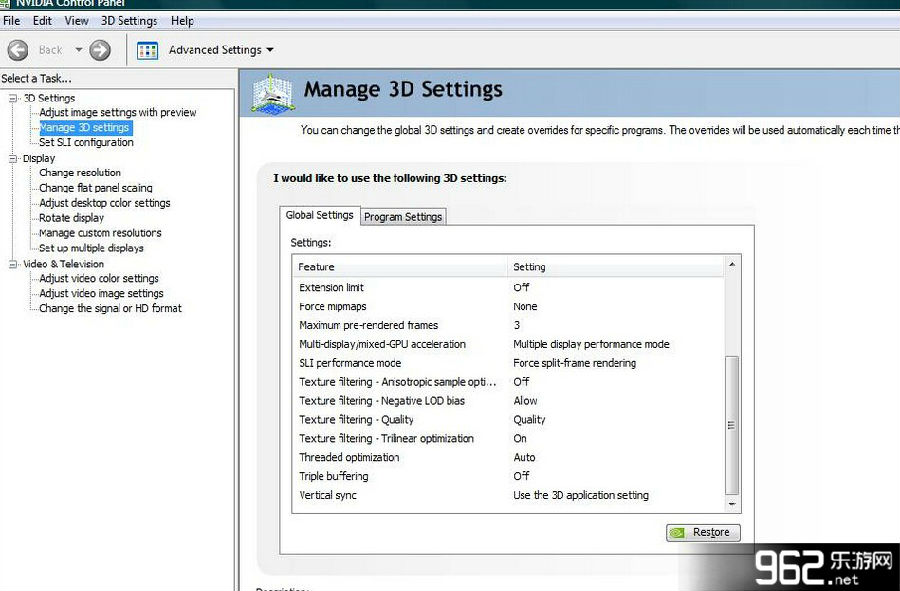Collapse the Video & Television tree node

[x=13, y=264]
